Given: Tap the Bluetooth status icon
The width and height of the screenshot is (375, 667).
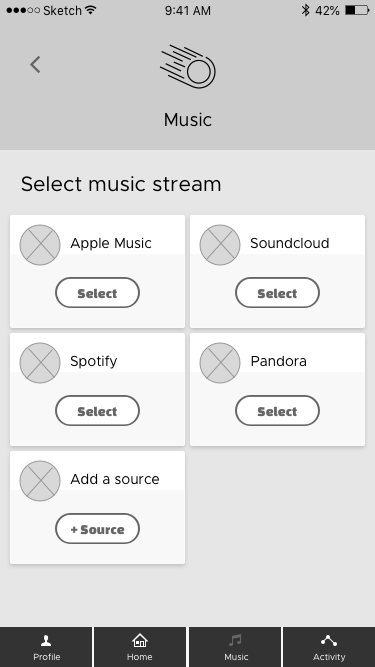Looking at the screenshot, I should (x=305, y=10).
